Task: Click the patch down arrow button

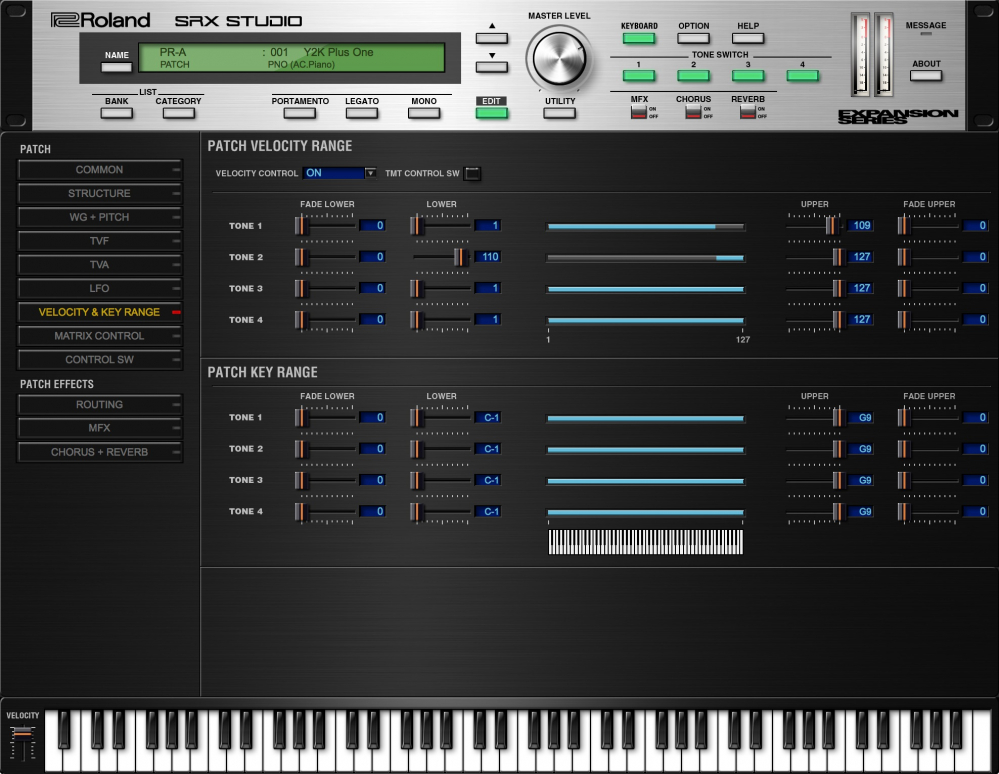Action: (x=491, y=67)
